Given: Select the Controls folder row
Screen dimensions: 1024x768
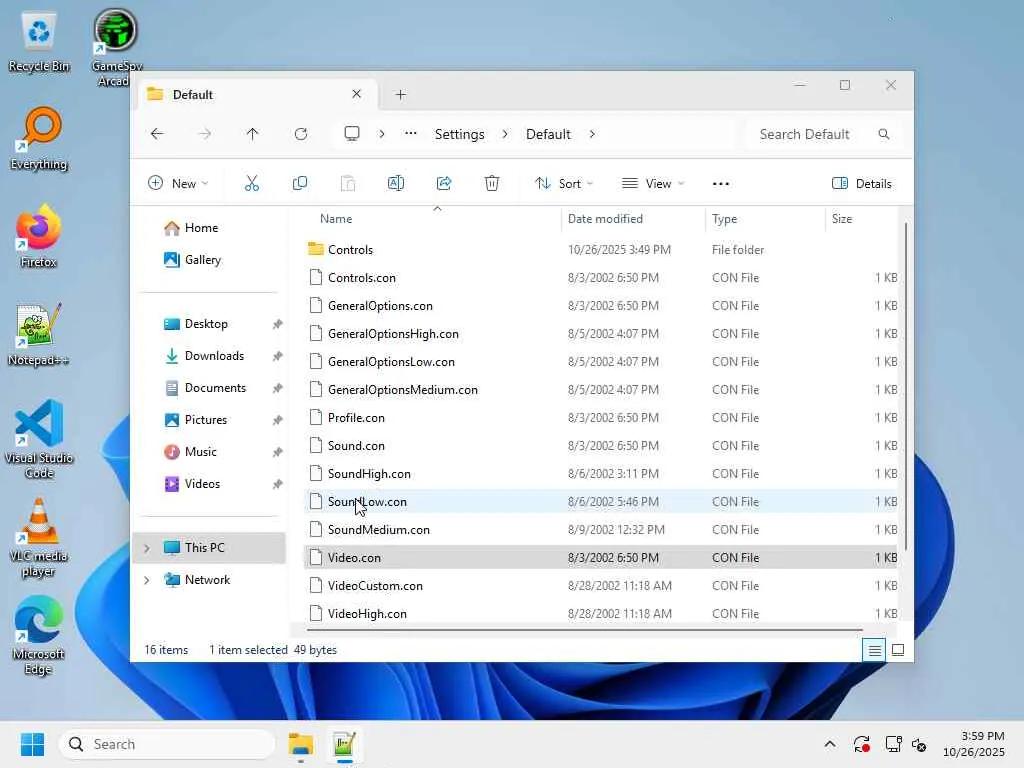Looking at the screenshot, I should pos(601,249).
